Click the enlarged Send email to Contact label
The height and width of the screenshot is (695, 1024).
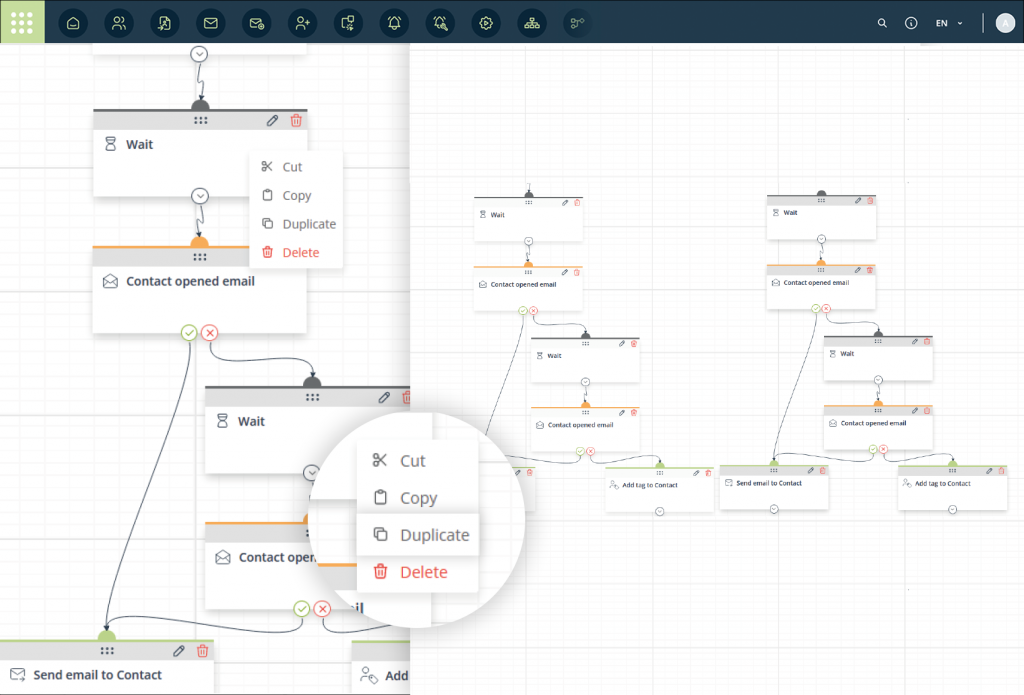point(97,675)
